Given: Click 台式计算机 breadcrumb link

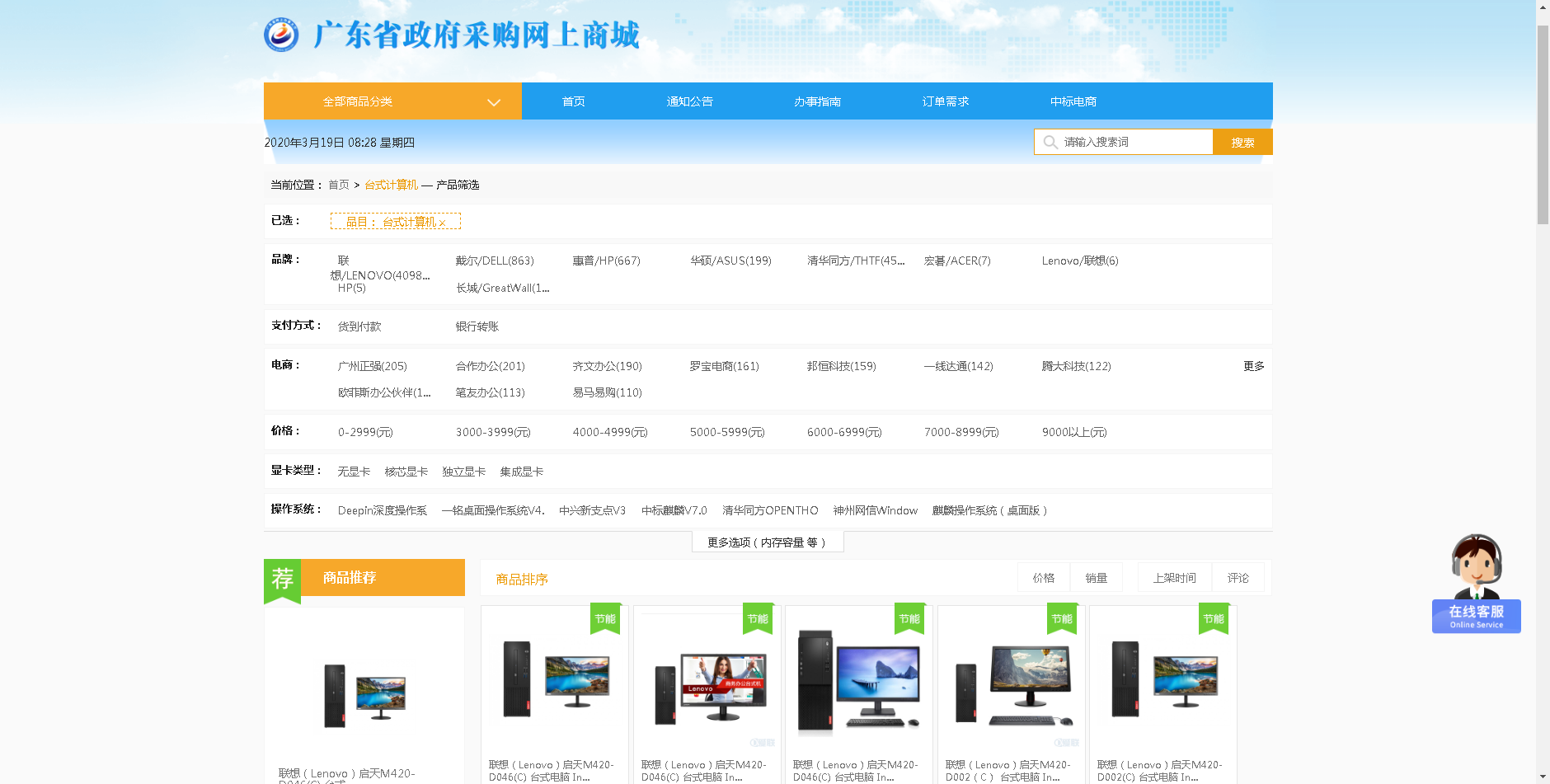Looking at the screenshot, I should pos(392,185).
